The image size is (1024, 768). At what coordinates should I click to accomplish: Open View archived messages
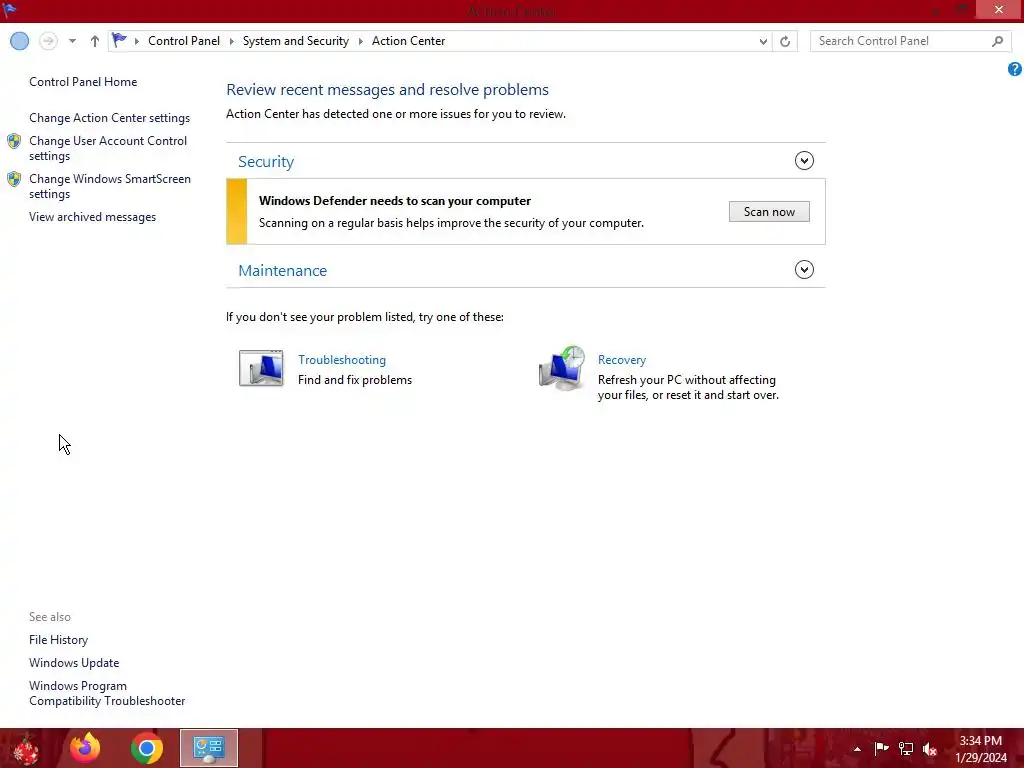click(x=92, y=217)
